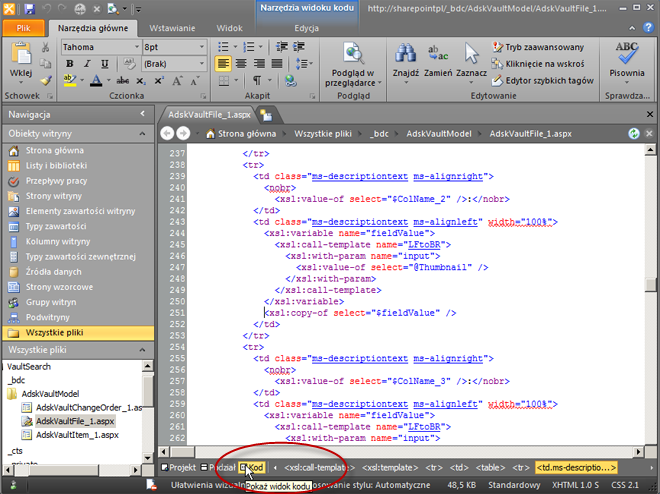Click the save icon in quick access toolbar
The image size is (660, 494).
29,8
